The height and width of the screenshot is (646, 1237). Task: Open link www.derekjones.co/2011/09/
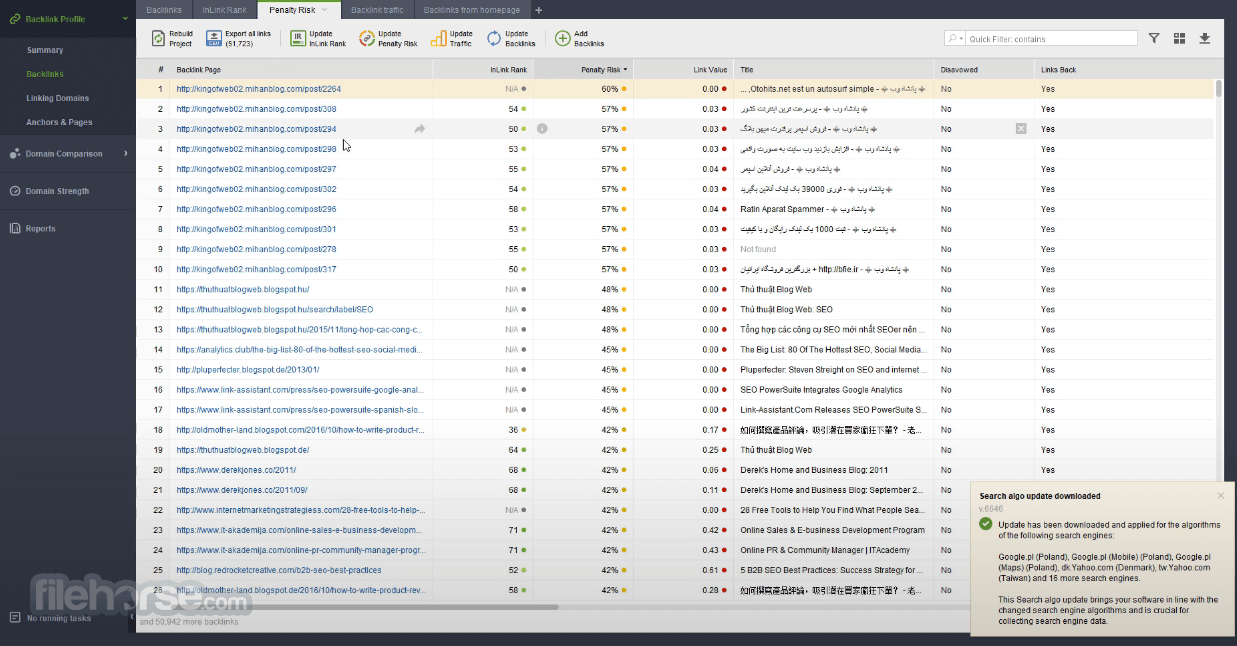242,490
